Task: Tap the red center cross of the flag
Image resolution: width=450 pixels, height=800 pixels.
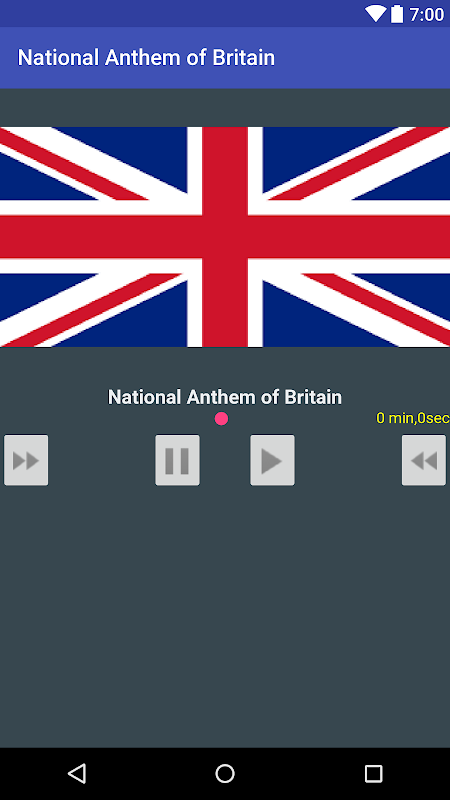Action: (225, 237)
